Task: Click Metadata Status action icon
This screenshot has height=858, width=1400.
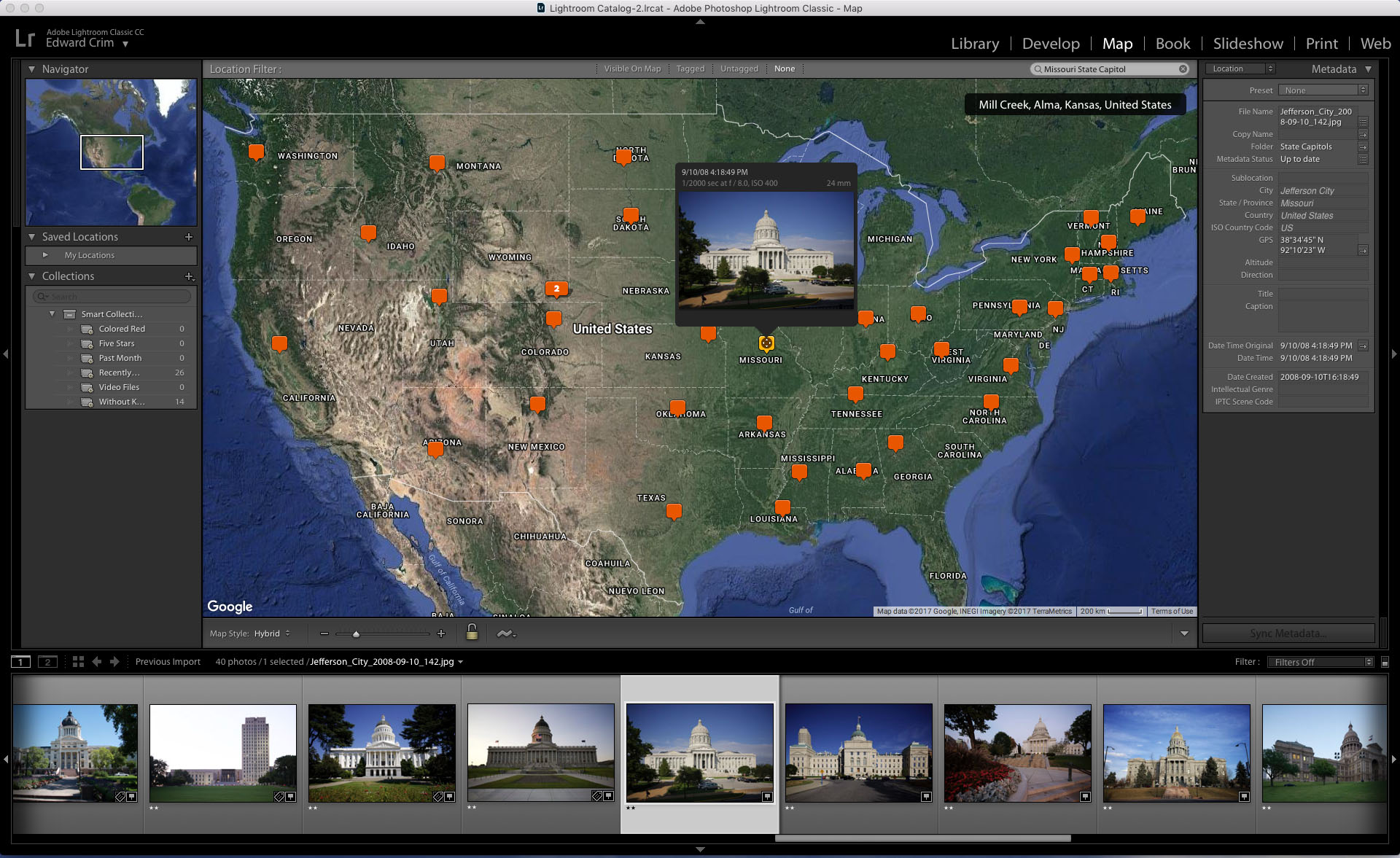Action: click(x=1363, y=159)
